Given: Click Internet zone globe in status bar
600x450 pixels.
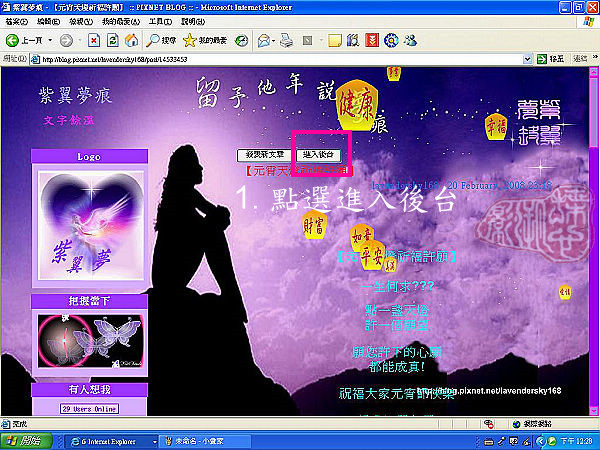Looking at the screenshot, I should pos(517,424).
